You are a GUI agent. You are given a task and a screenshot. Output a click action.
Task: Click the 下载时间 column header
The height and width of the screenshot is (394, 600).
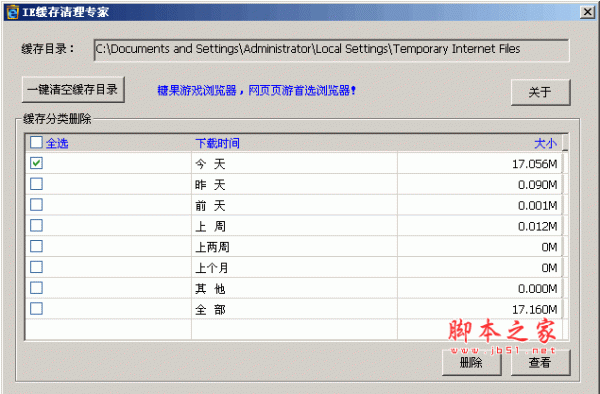coord(217,143)
